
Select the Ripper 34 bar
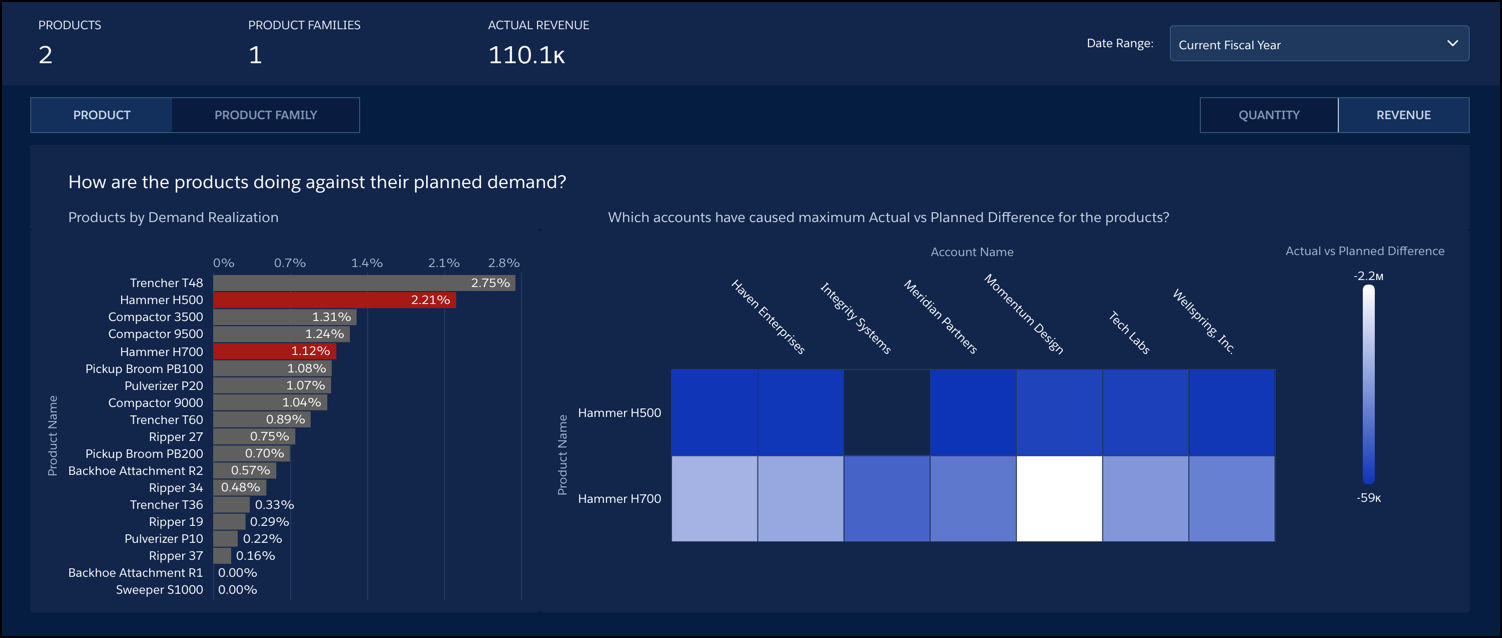coord(239,487)
